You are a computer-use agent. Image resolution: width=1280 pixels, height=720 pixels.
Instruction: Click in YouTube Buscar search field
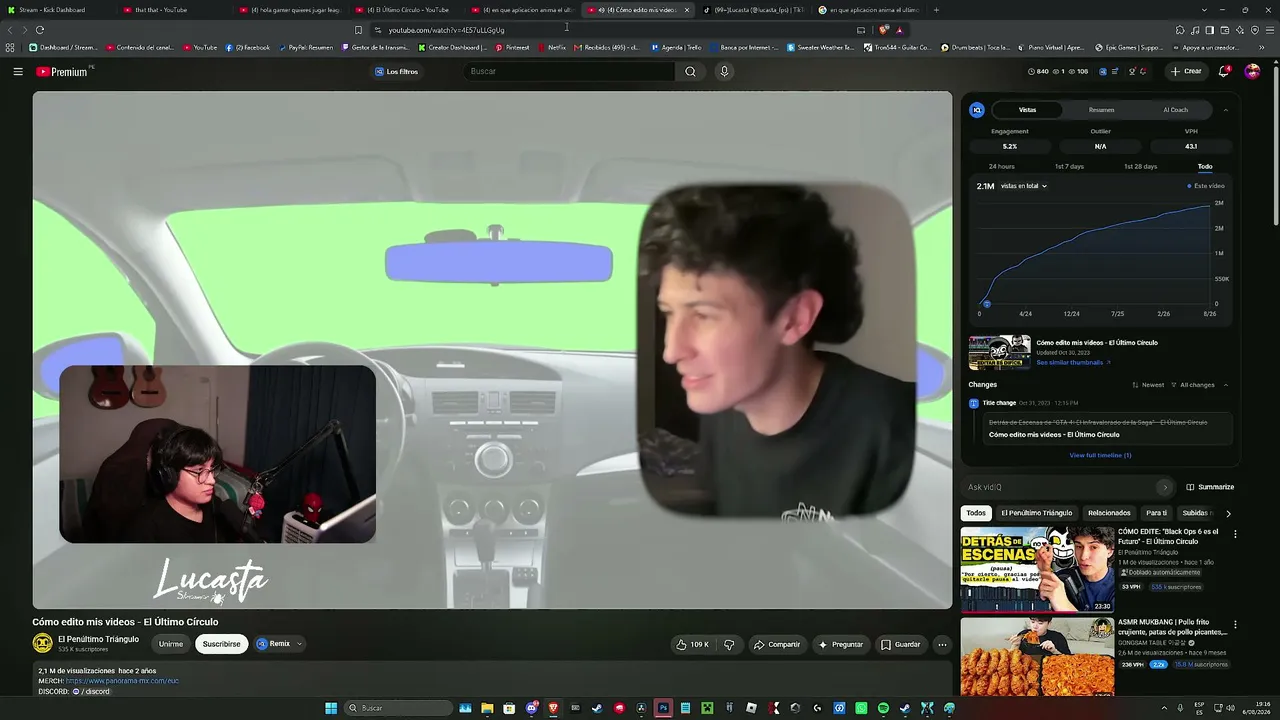coord(570,72)
